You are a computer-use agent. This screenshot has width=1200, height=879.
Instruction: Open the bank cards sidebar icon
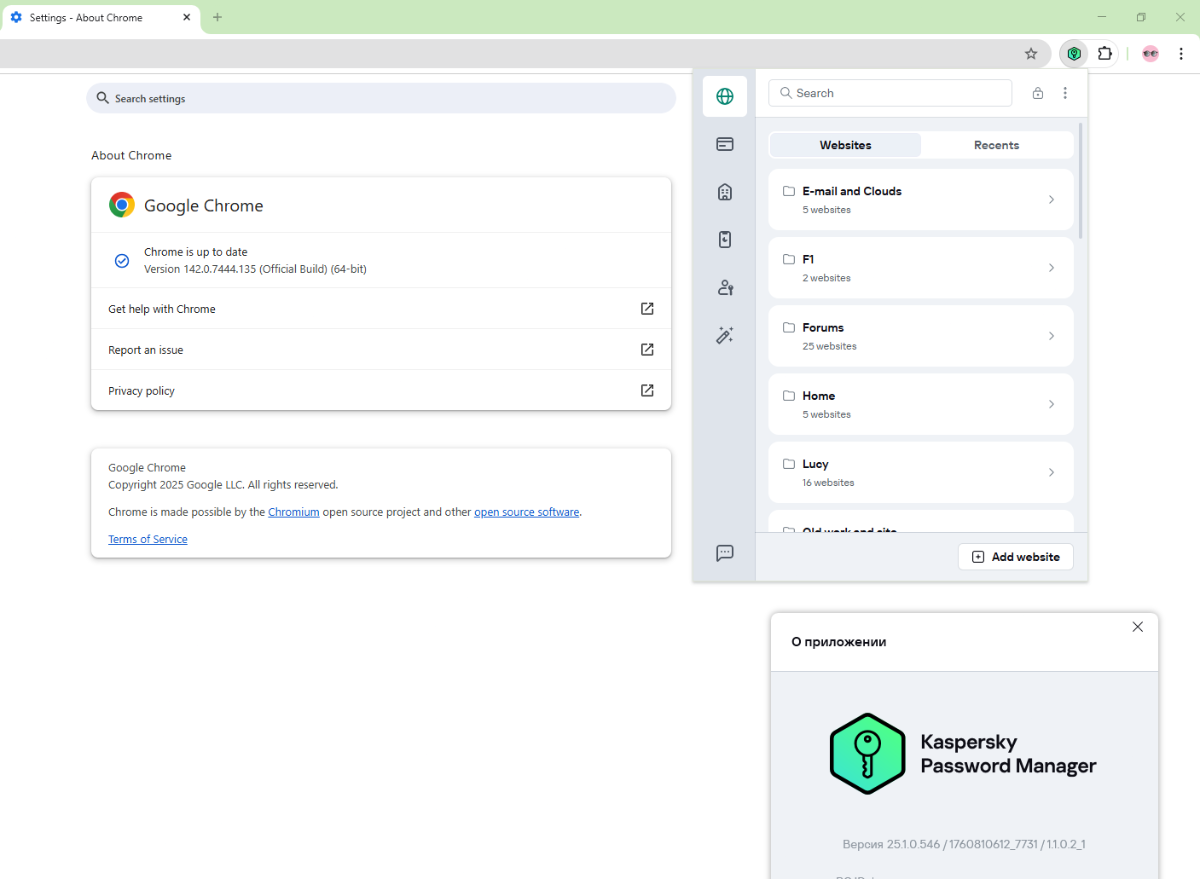(725, 144)
